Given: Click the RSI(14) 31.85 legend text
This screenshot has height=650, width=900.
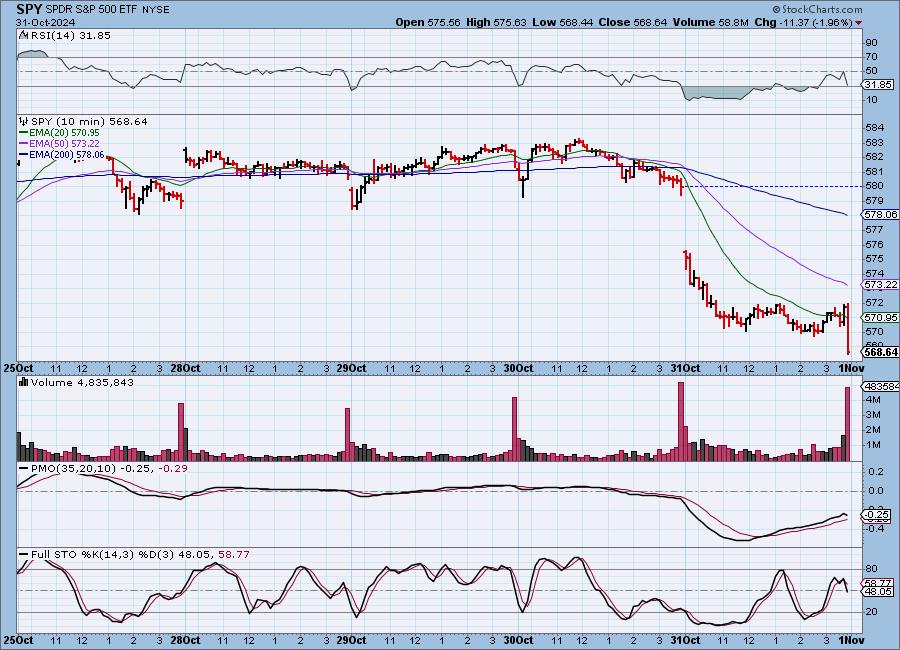Looking at the screenshot, I should click(71, 35).
